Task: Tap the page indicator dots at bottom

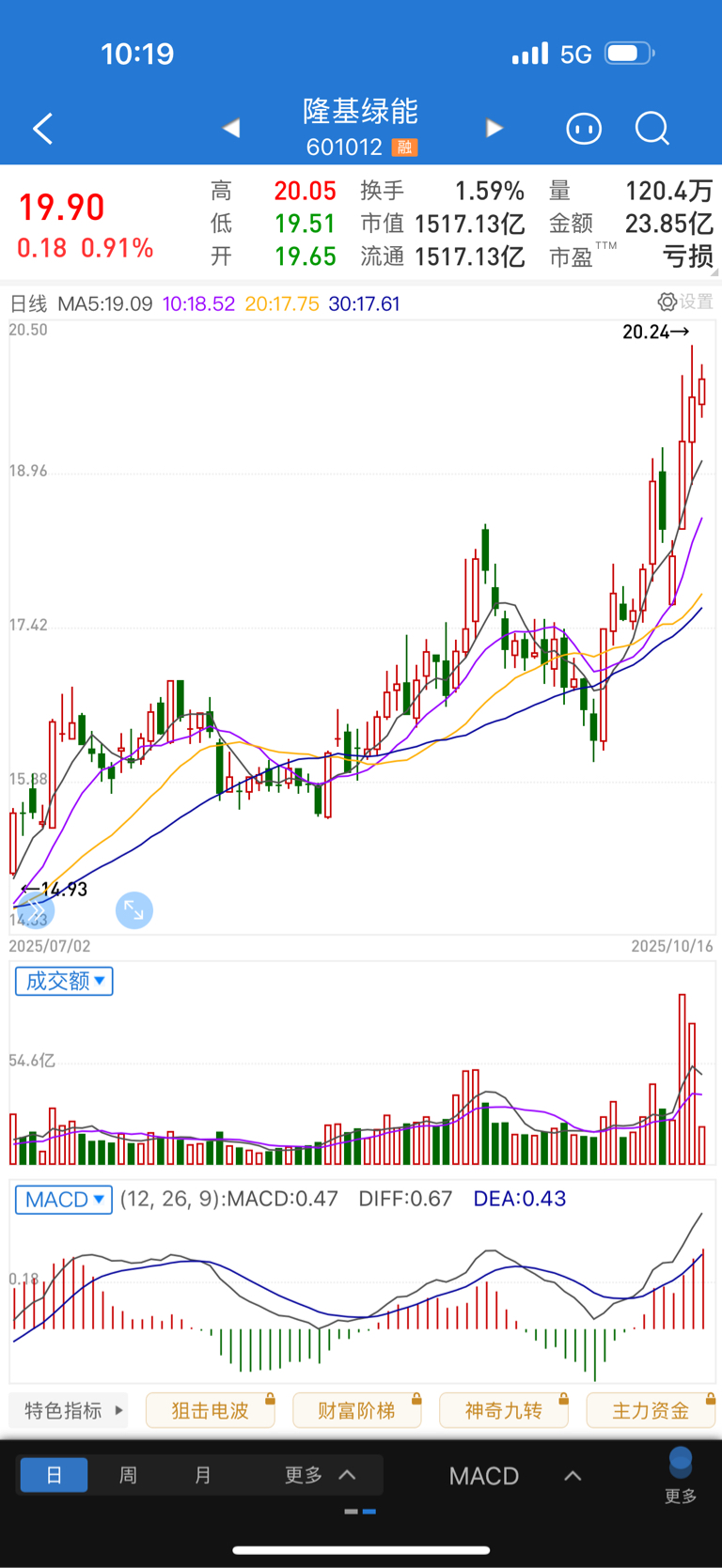Action: (x=360, y=1512)
